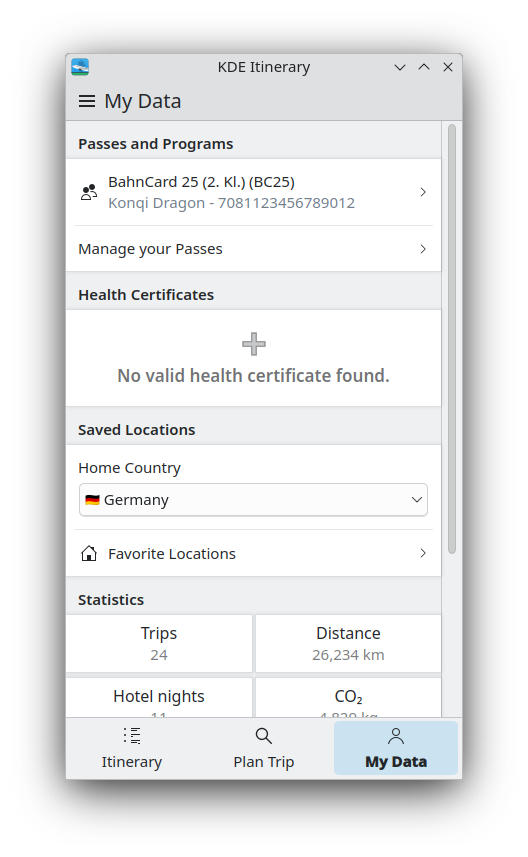Screen dimensions: 528x857
Task: Switch to the Itinerary tab
Action: click(132, 748)
